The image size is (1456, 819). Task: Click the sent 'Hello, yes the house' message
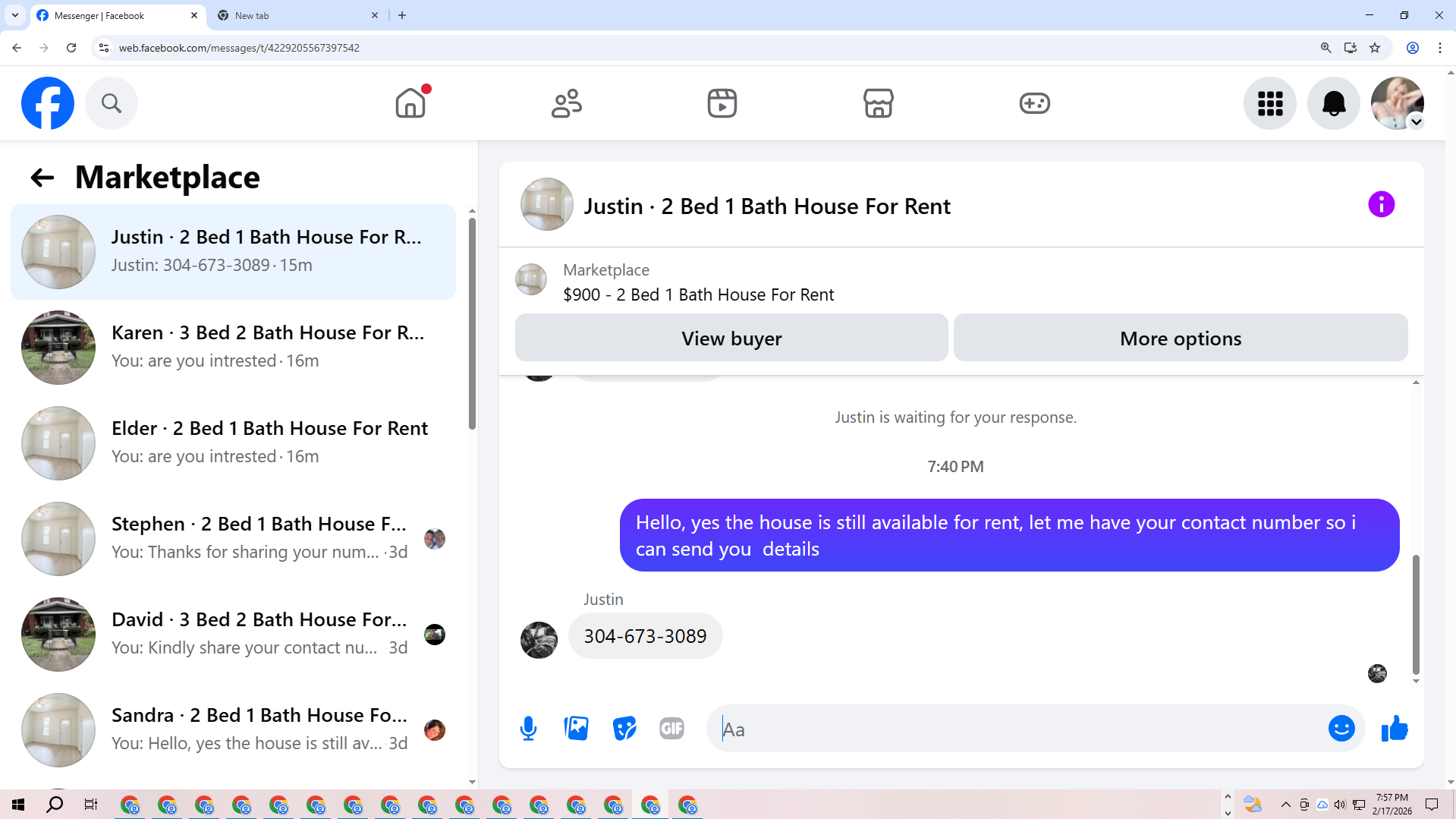click(1009, 535)
